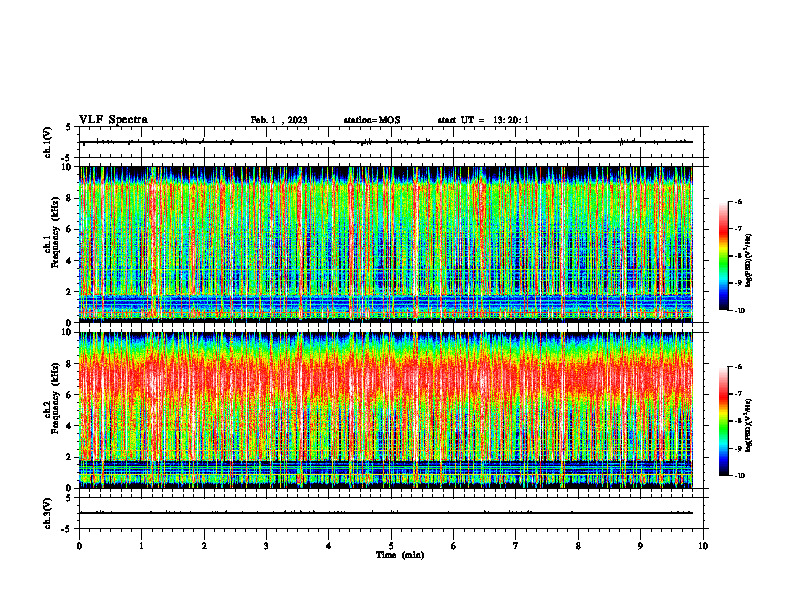Click the station=MOS label
The image size is (792, 612).
click(372, 120)
